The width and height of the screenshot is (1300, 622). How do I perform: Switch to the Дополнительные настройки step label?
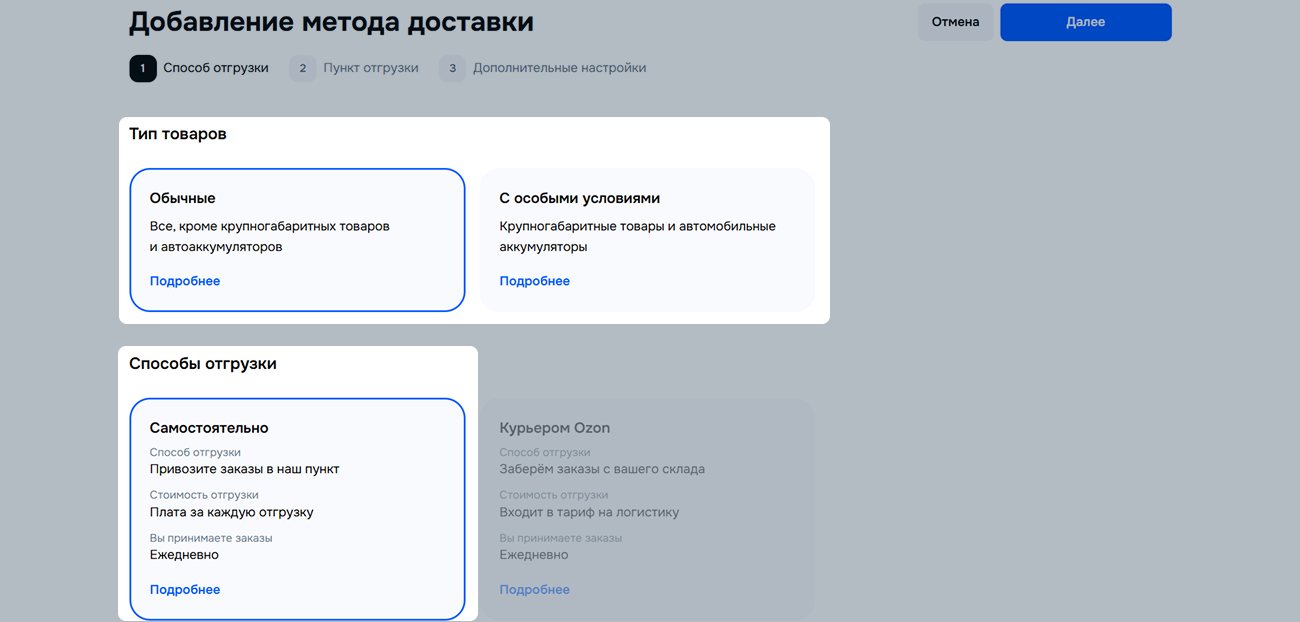[559, 69]
